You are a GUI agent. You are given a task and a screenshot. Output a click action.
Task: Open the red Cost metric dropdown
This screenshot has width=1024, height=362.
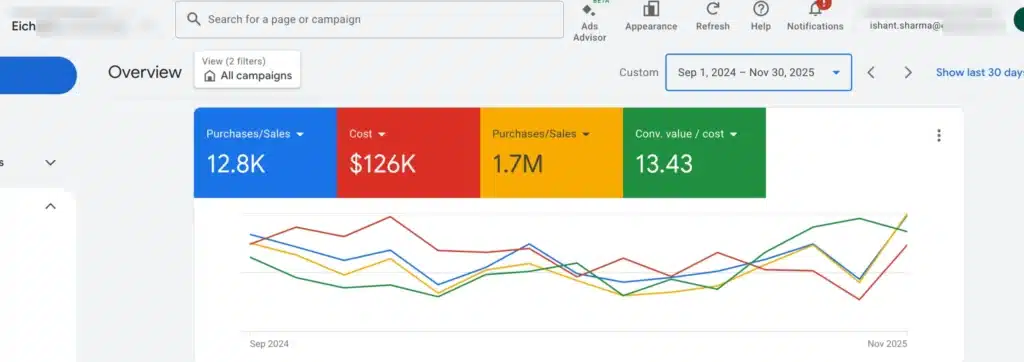[368, 134]
